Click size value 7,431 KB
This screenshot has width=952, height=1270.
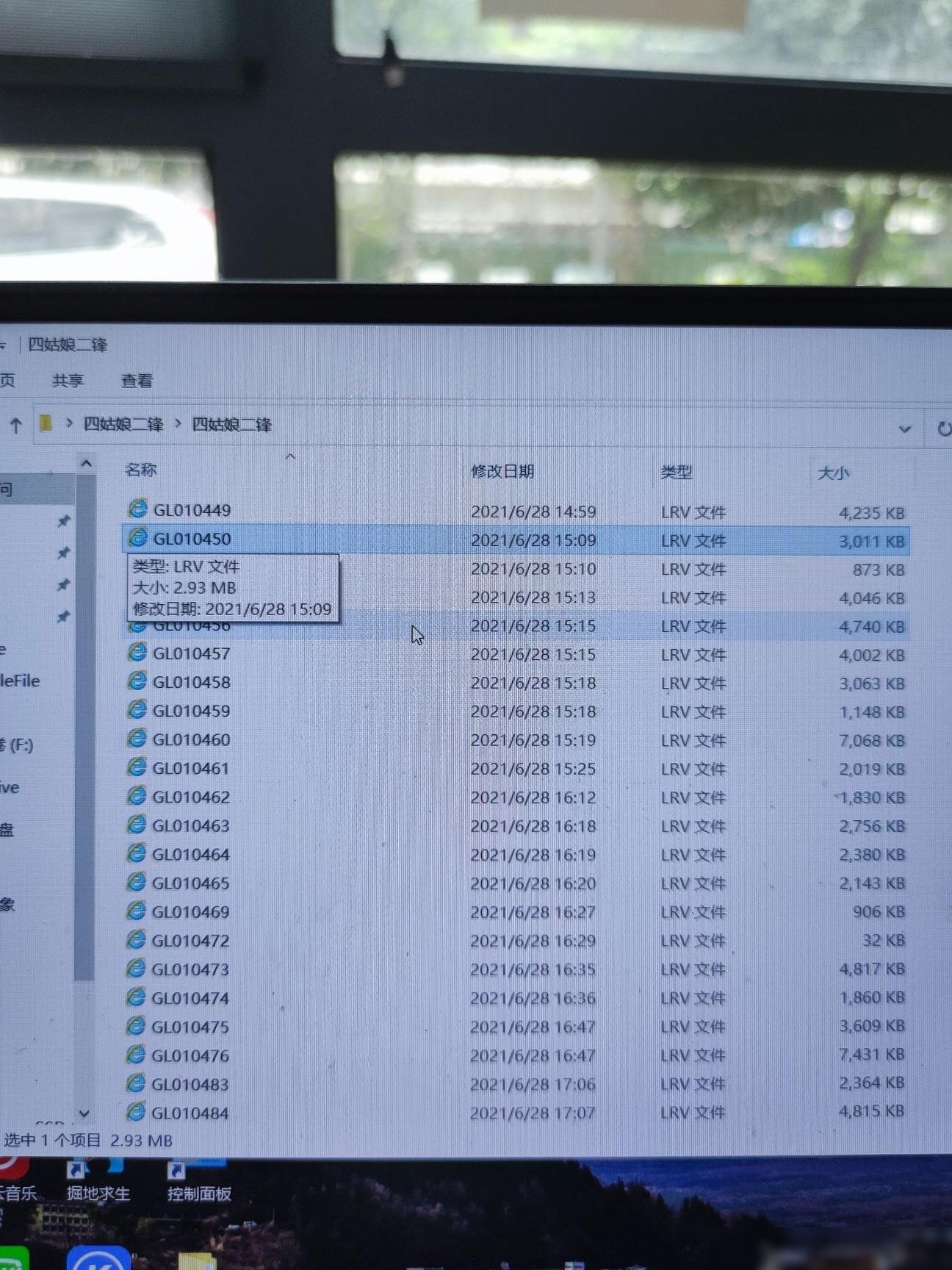(x=872, y=1054)
